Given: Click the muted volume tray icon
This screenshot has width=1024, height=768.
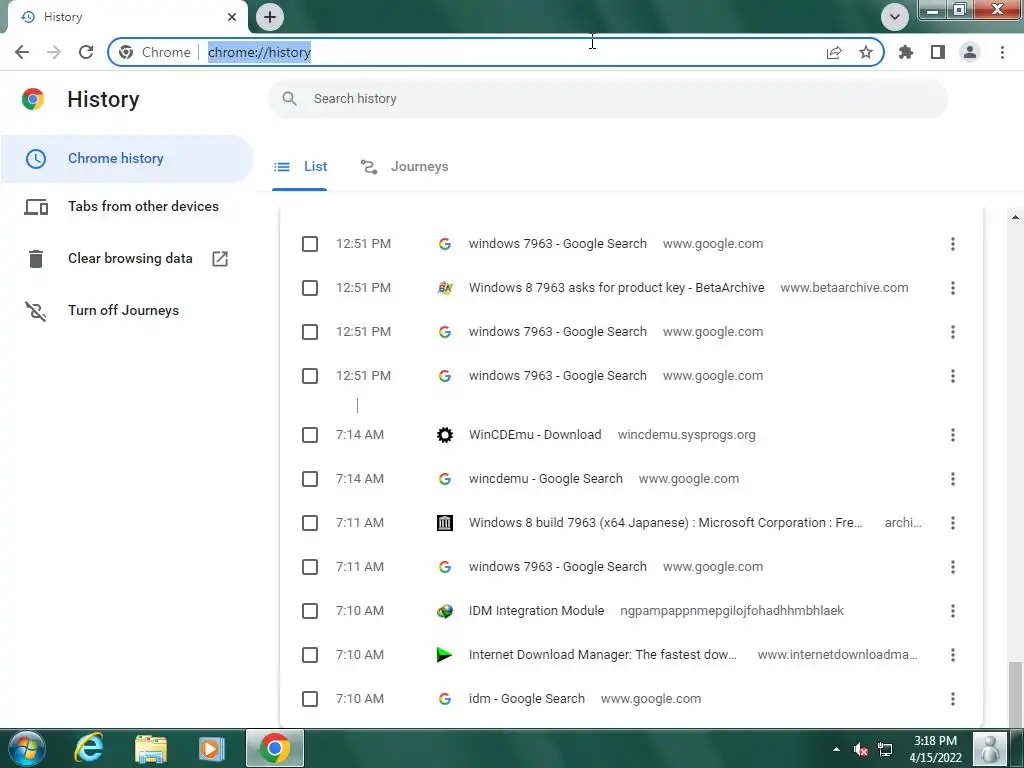Looking at the screenshot, I should (x=860, y=749).
